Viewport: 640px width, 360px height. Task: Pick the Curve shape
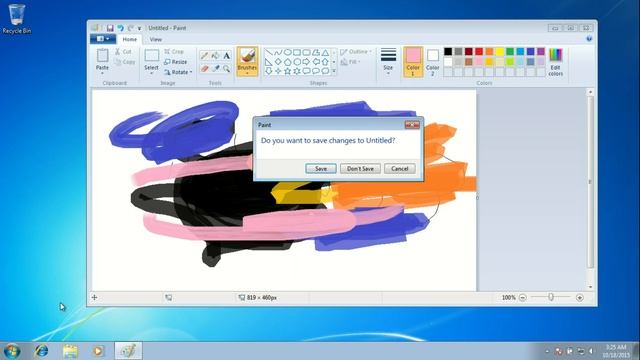(278, 52)
